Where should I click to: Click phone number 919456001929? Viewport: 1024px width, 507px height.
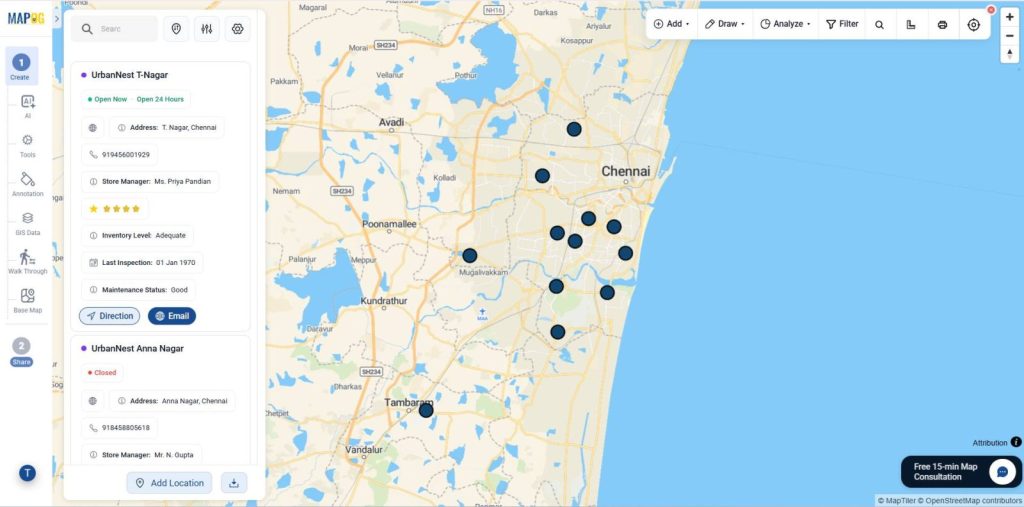(119, 155)
